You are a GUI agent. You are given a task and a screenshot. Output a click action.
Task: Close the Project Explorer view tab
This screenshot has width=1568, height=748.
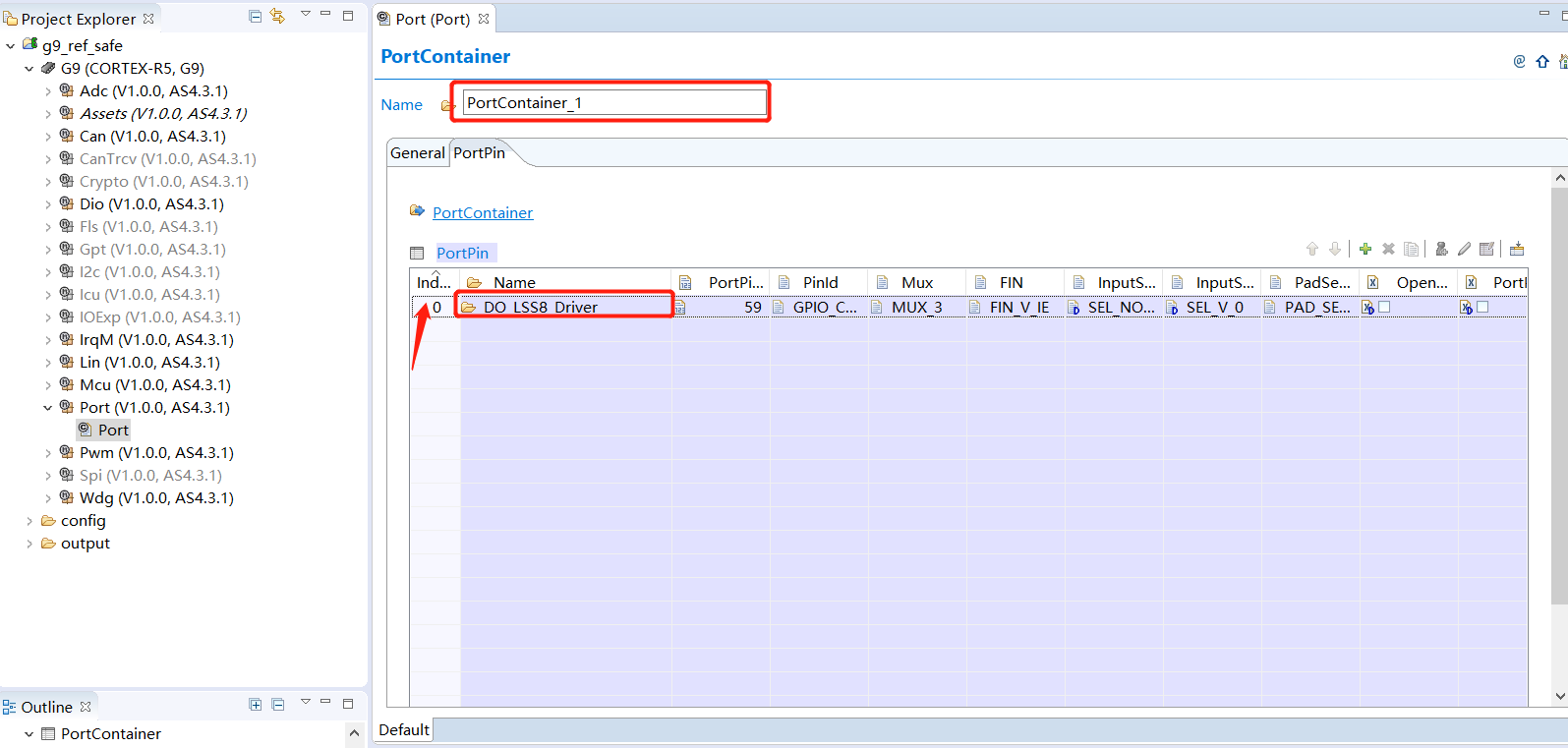click(x=148, y=19)
